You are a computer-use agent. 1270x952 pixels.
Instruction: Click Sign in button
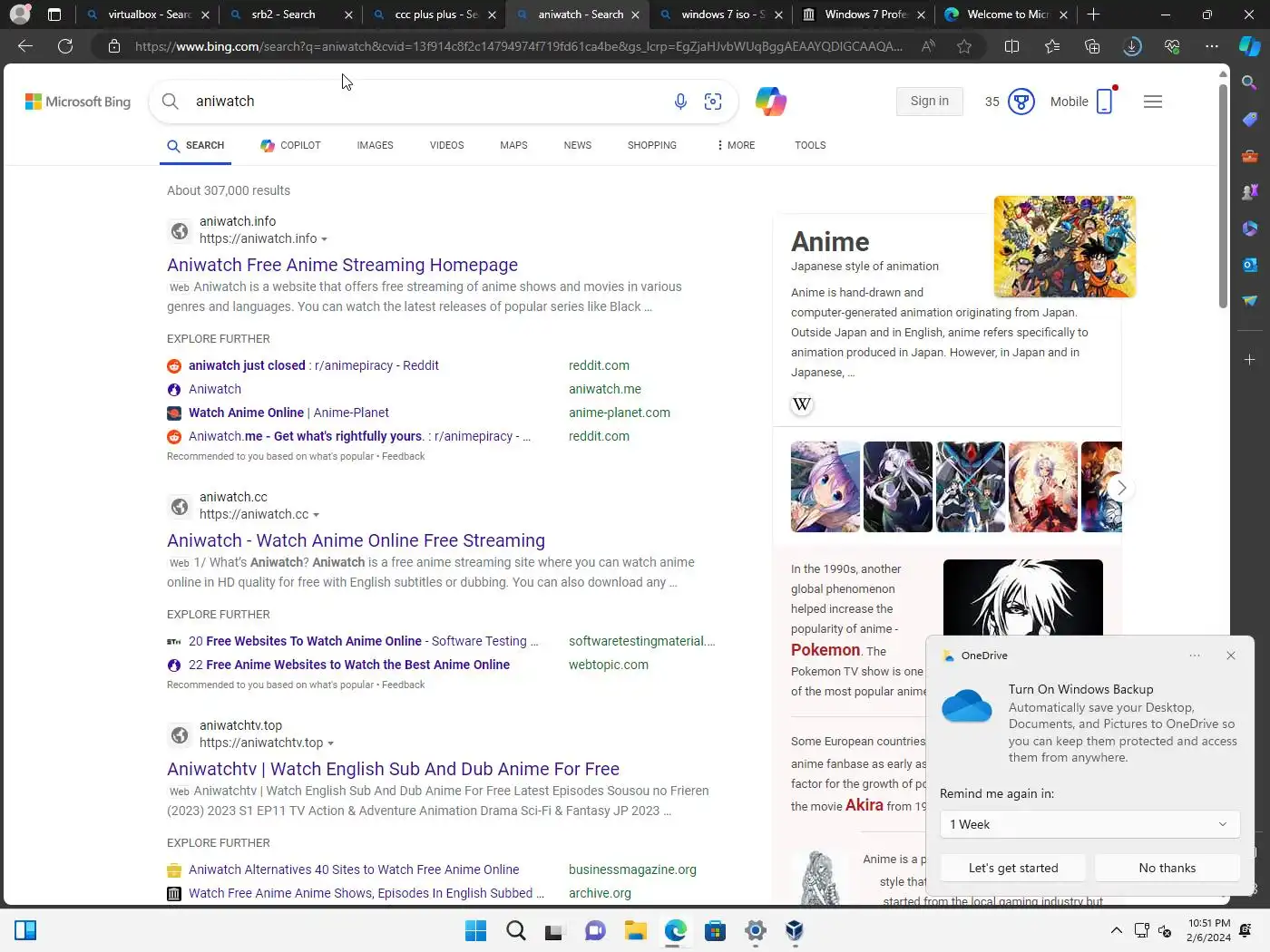click(x=929, y=102)
